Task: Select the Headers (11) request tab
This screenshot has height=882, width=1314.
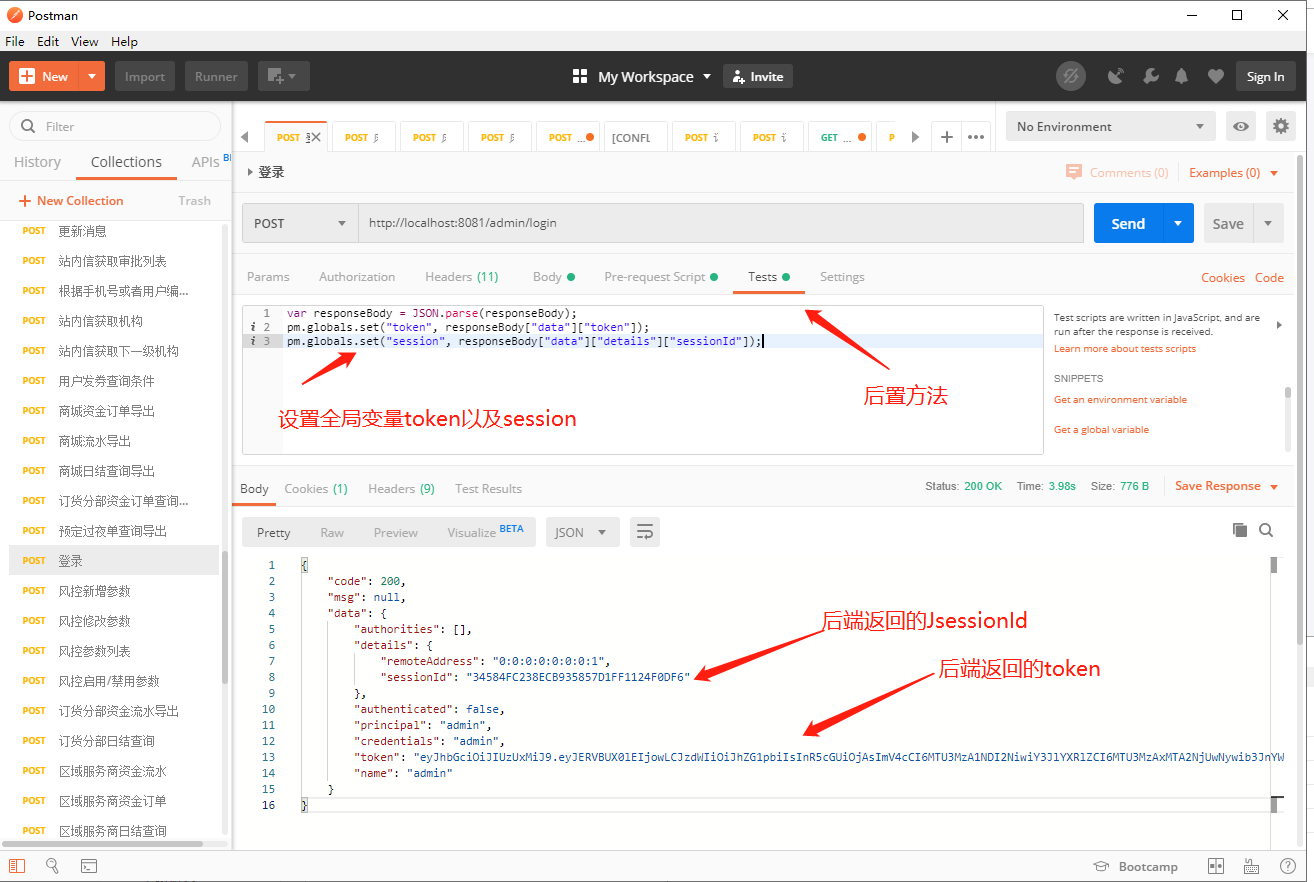Action: (461, 277)
